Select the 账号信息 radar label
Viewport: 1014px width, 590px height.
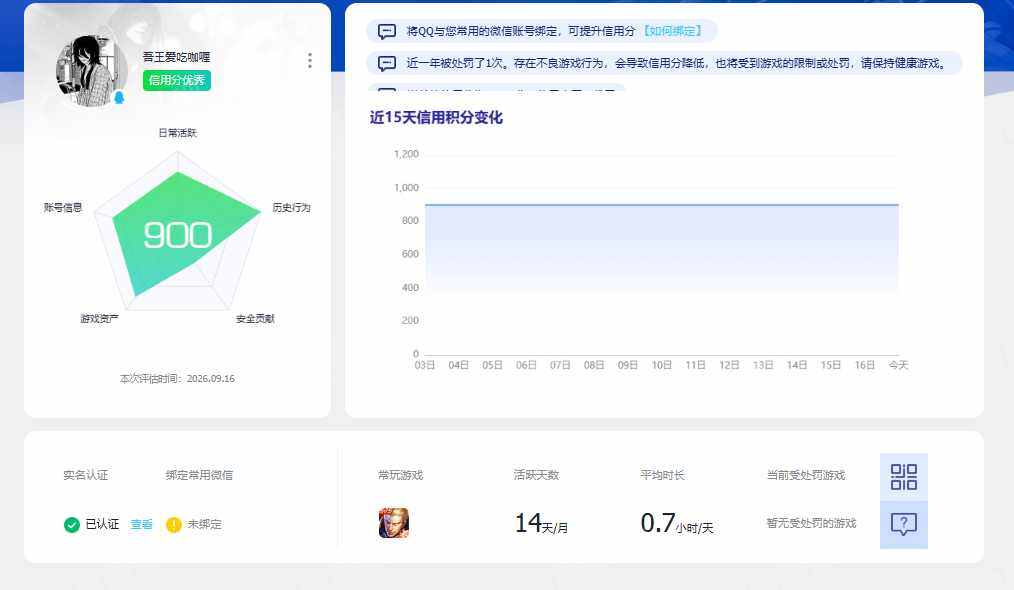point(63,208)
